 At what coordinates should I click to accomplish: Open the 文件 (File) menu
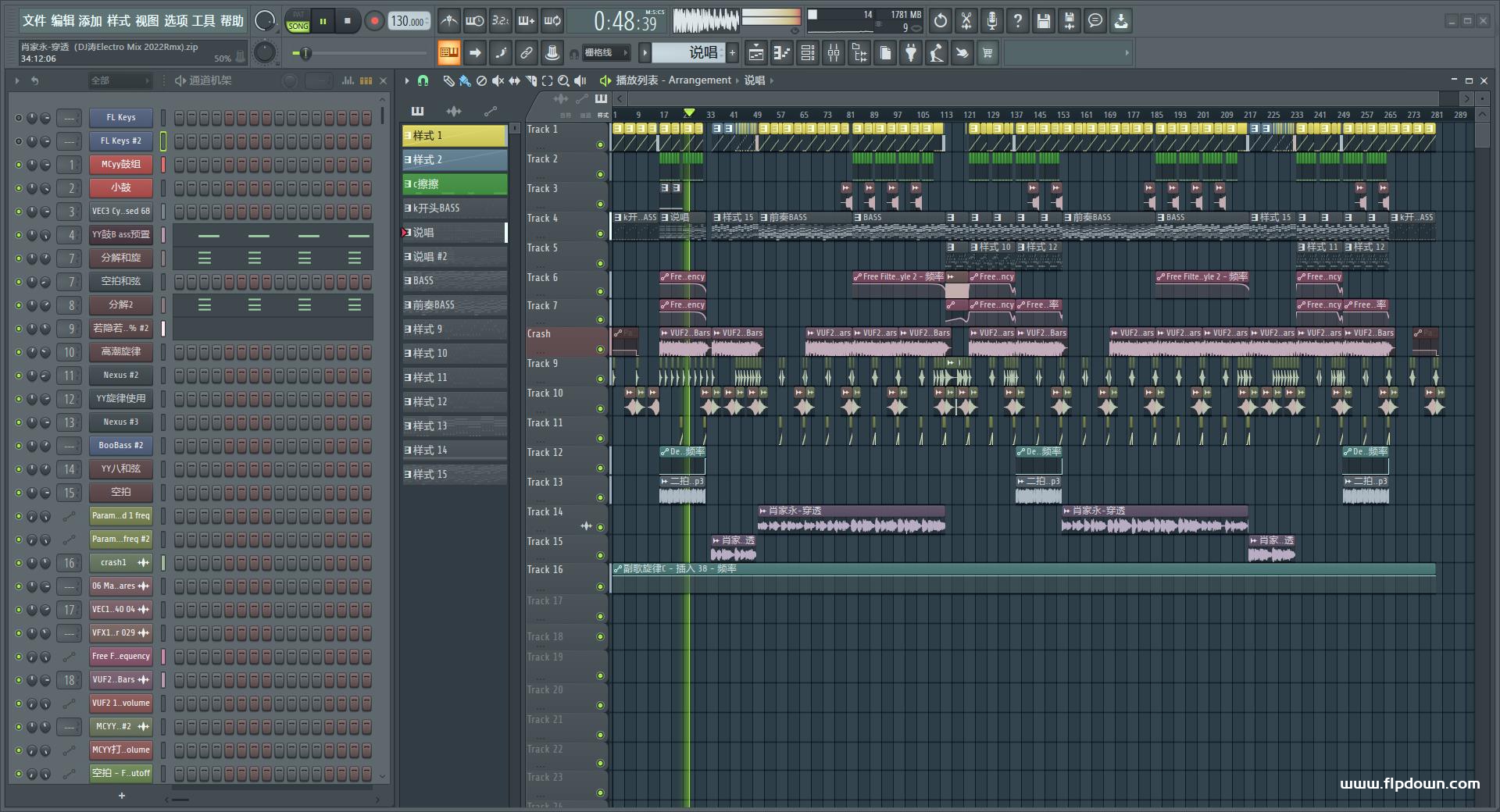35,20
